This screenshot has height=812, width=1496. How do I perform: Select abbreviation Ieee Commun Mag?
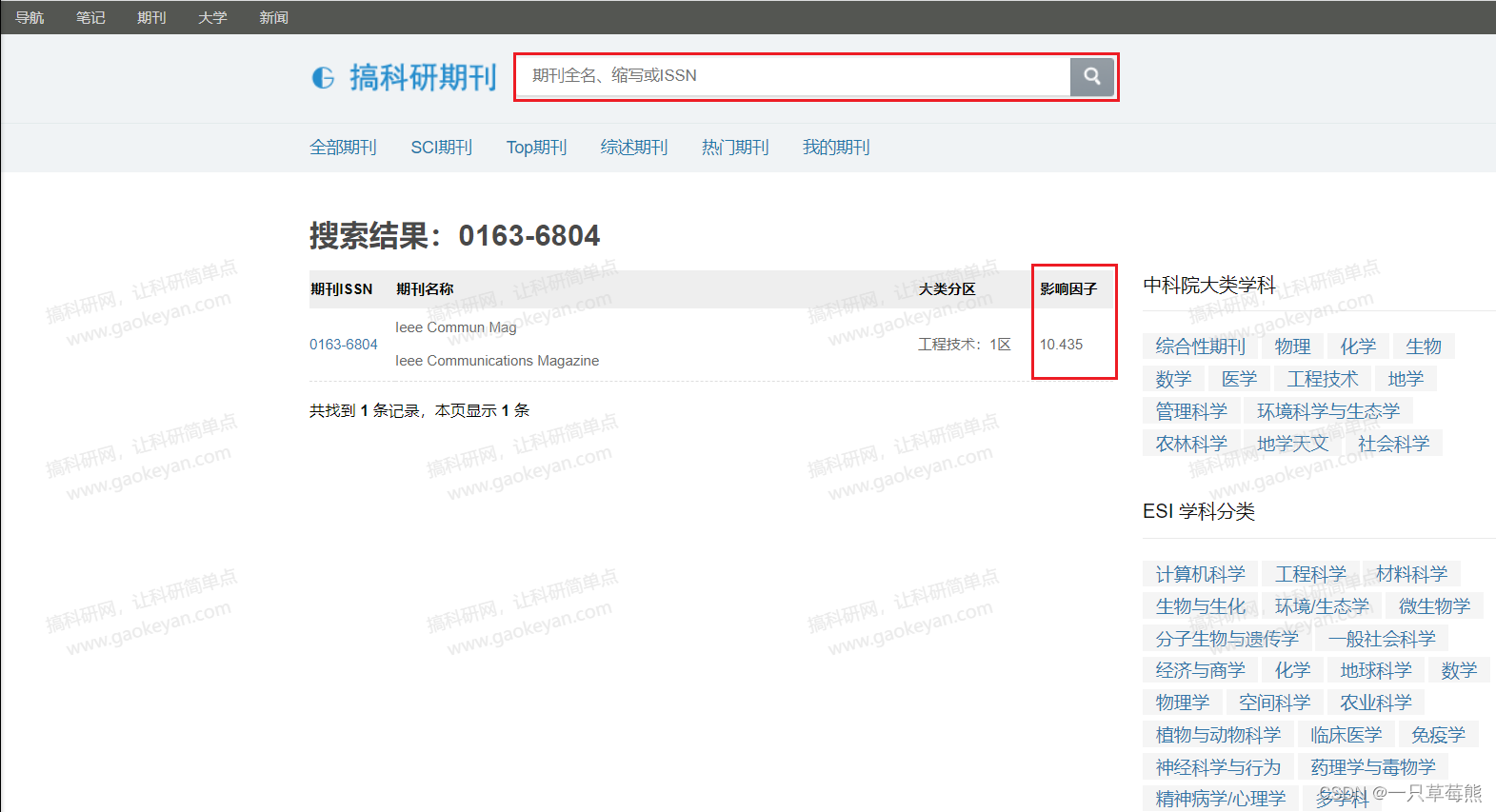point(456,327)
